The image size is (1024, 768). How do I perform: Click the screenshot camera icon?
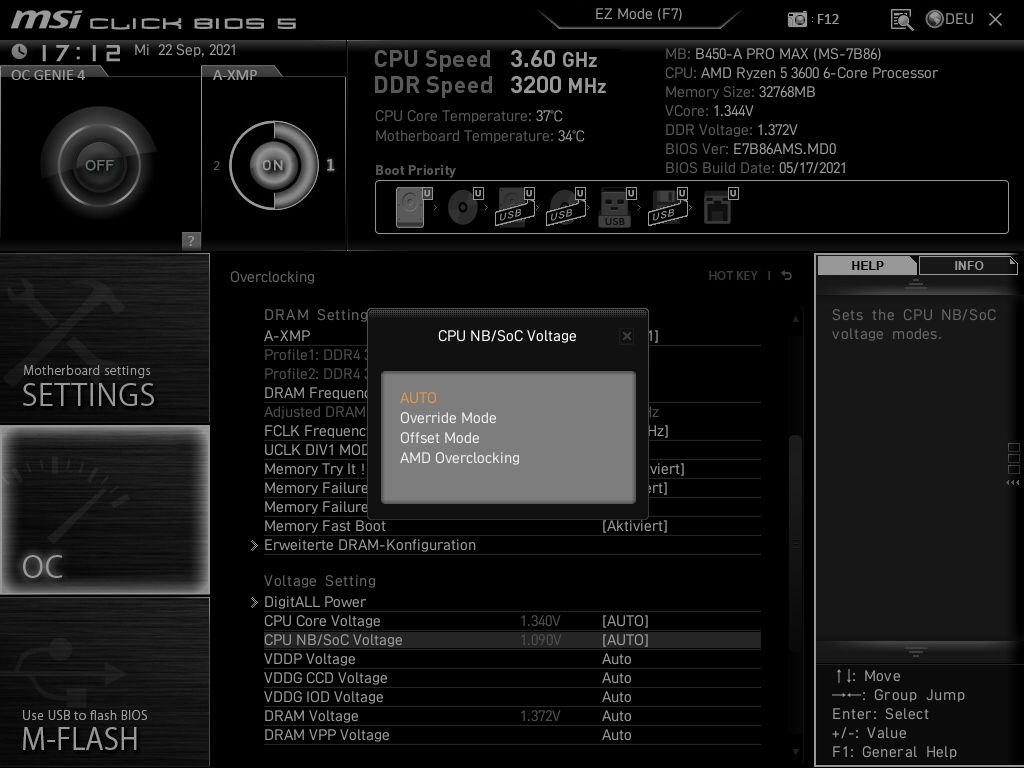pyautogui.click(x=797, y=18)
